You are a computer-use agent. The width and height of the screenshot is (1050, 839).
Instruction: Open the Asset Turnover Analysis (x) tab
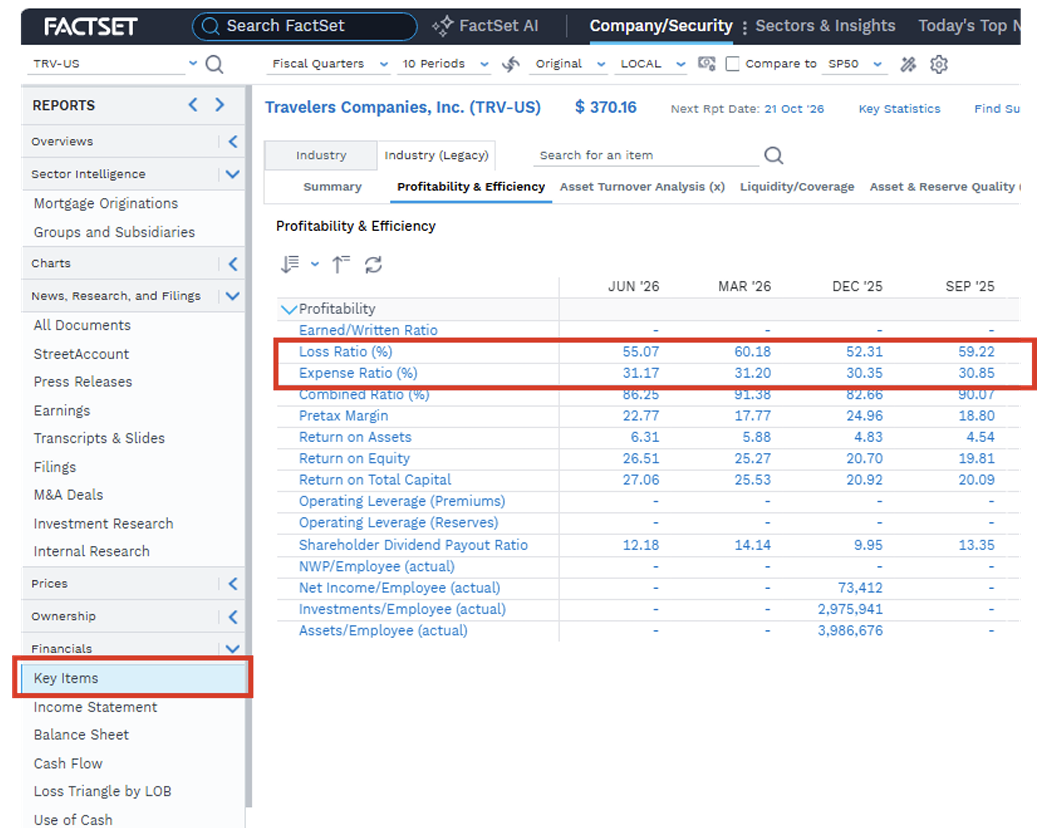(x=642, y=187)
